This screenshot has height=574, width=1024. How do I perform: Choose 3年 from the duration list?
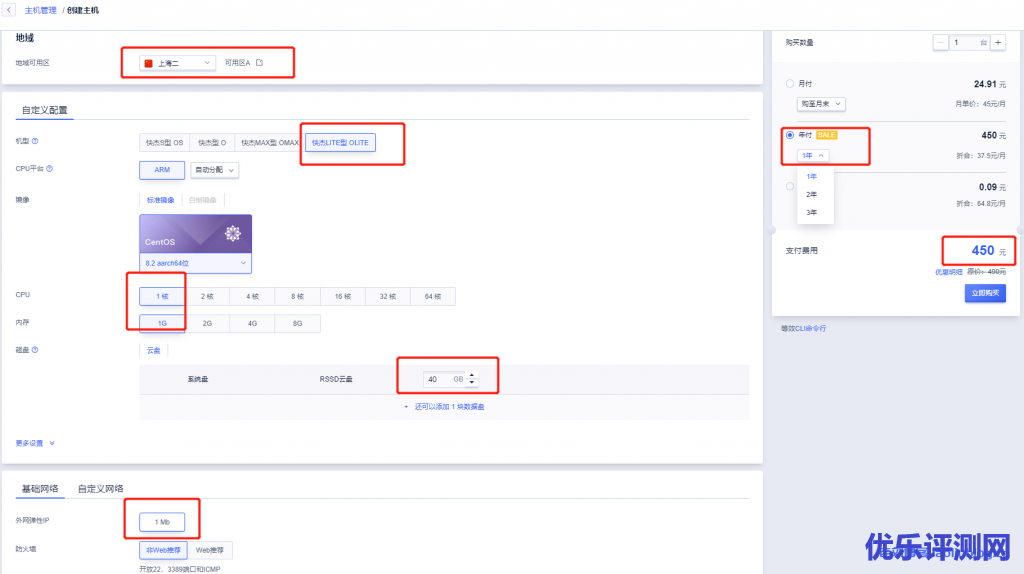[812, 212]
